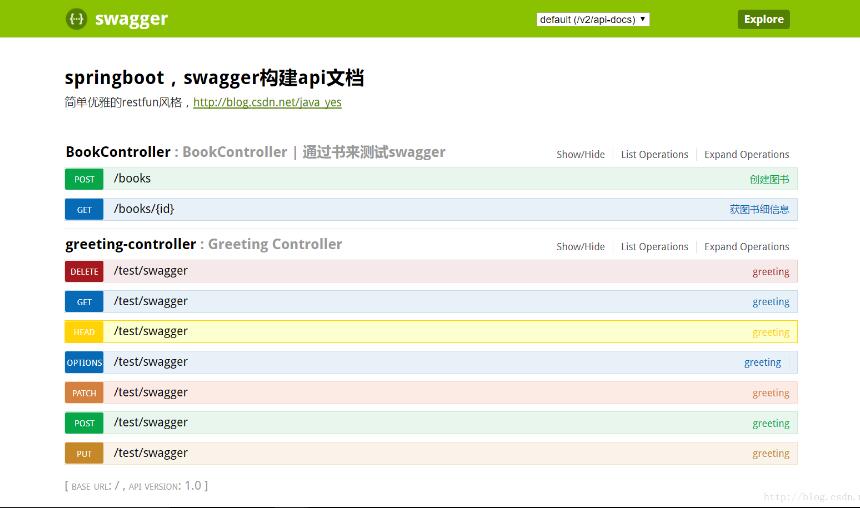Click the OPTIONS badge for /test/swagger
The height and width of the screenshot is (508, 860).
[84, 363]
